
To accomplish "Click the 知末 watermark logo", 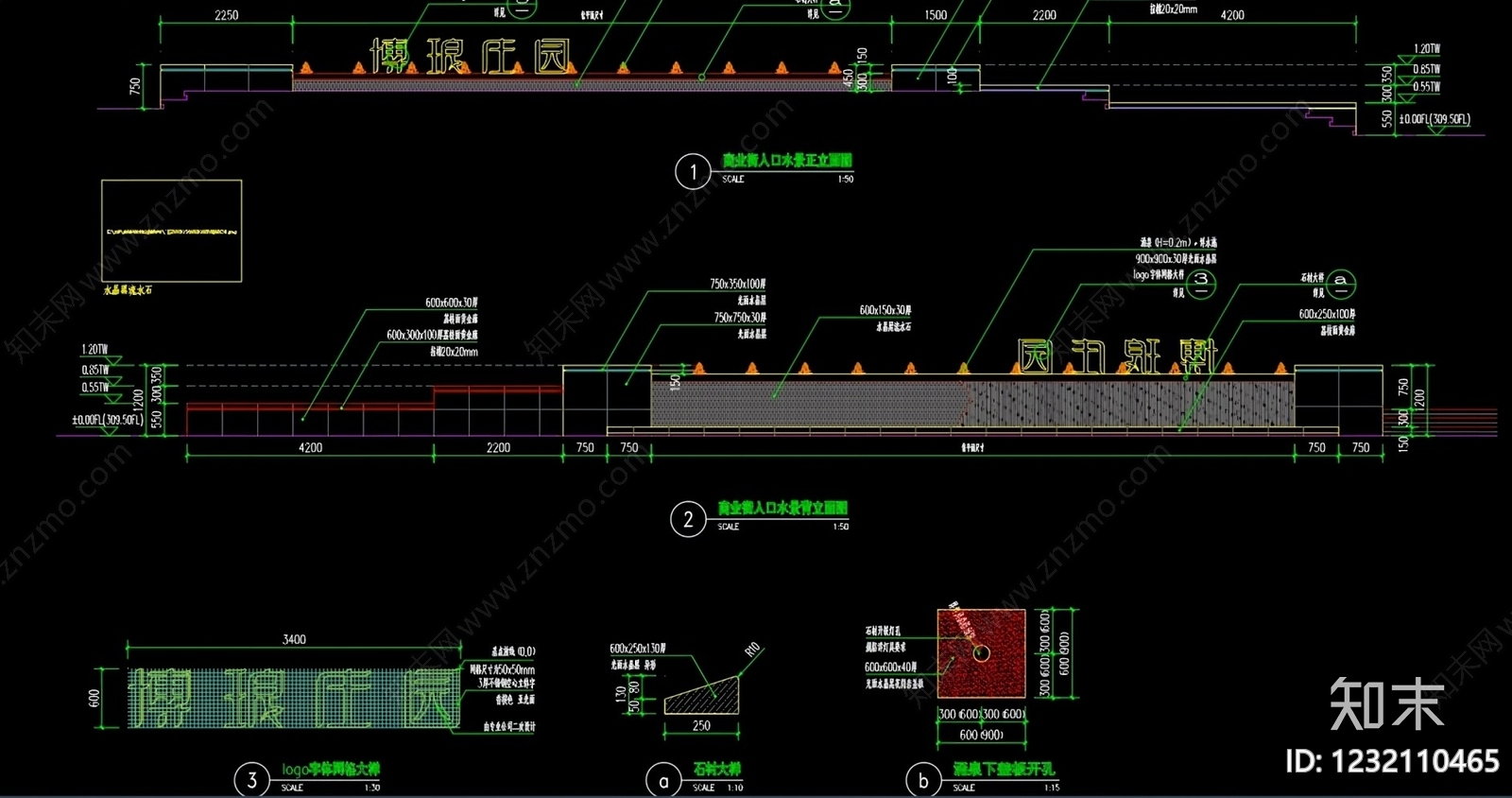I will pos(1386,704).
